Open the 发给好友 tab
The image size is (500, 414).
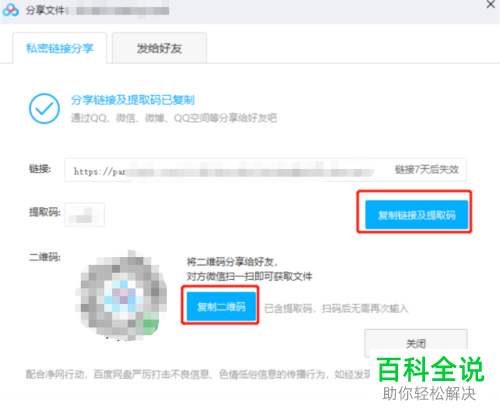159,48
